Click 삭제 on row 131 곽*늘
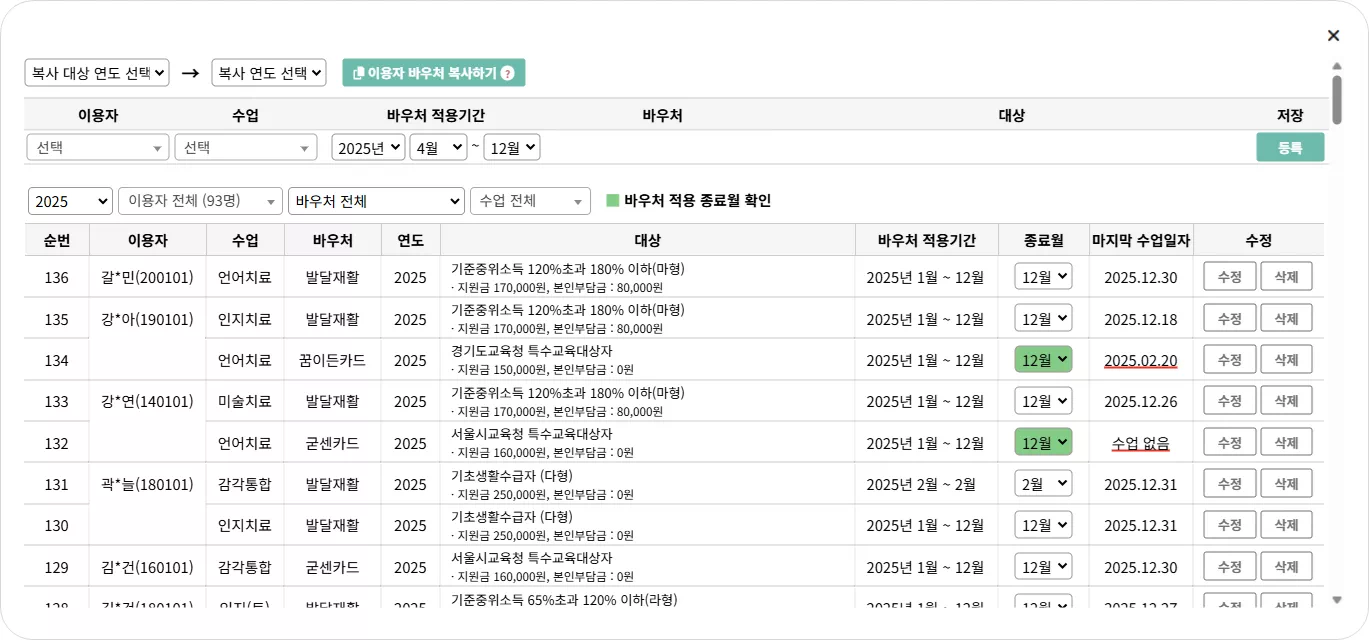Image resolution: width=1369 pixels, height=640 pixels. click(x=1286, y=483)
